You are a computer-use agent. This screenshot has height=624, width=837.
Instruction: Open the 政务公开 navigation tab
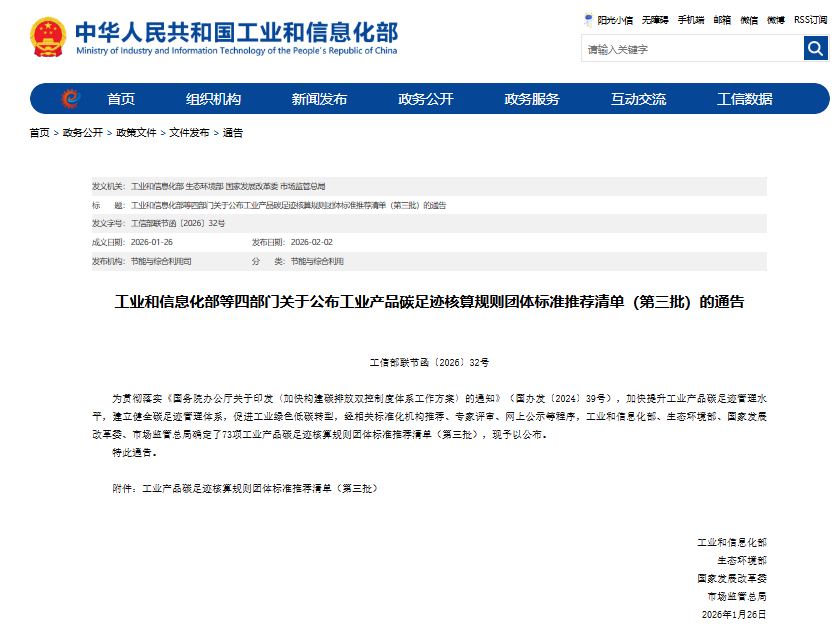pyautogui.click(x=425, y=99)
